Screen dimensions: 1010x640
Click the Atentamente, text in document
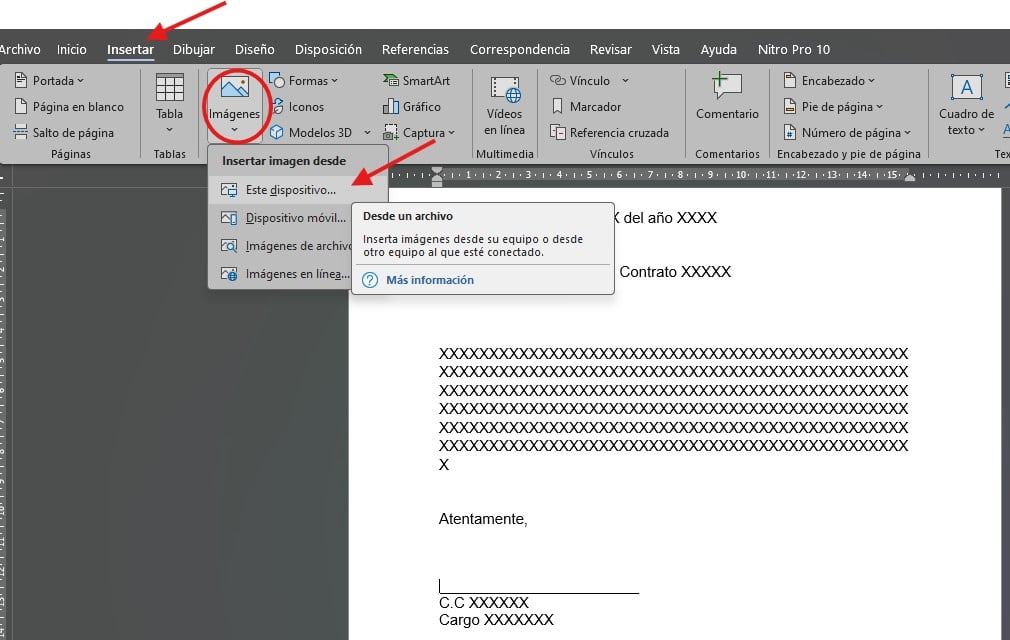tap(483, 519)
